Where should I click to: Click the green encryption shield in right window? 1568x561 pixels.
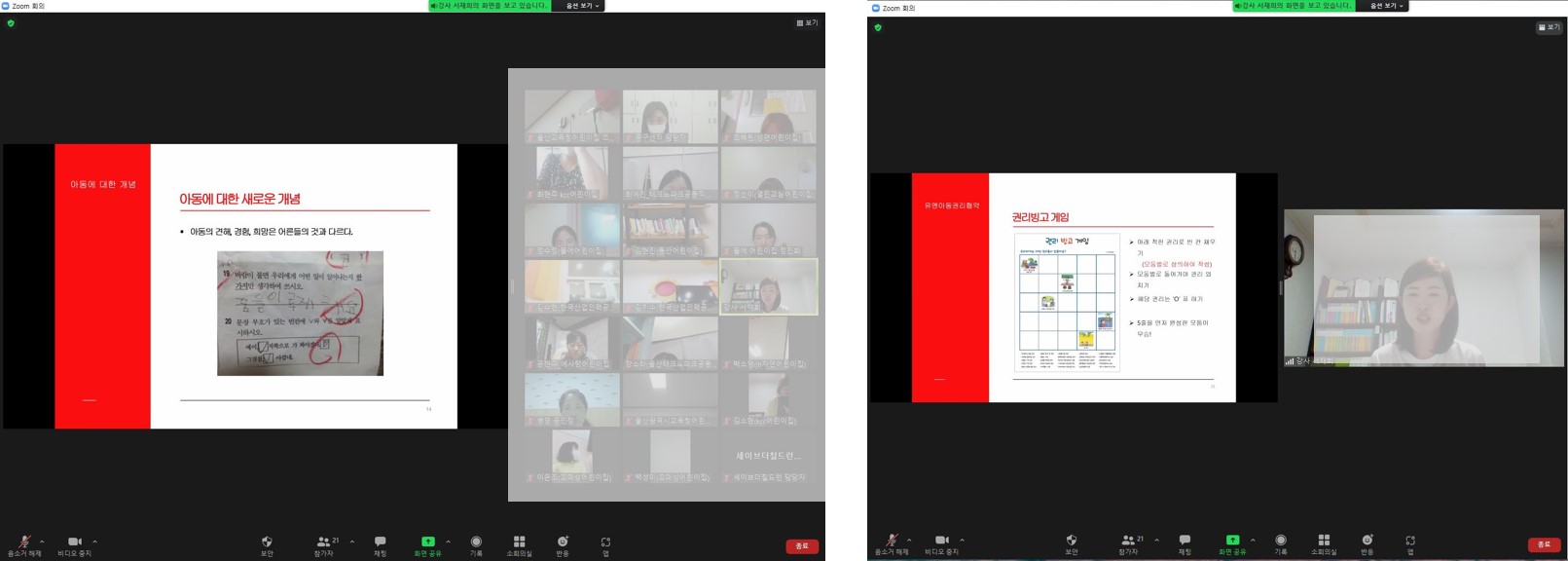click(x=878, y=27)
